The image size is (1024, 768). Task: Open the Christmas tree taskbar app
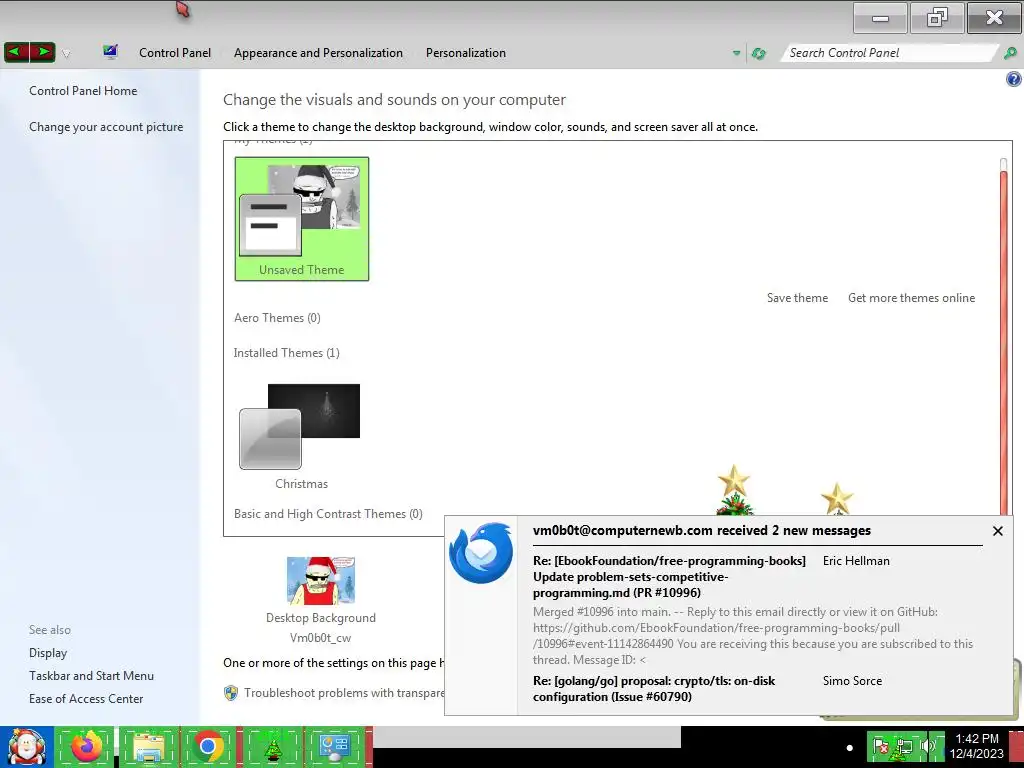click(x=272, y=746)
